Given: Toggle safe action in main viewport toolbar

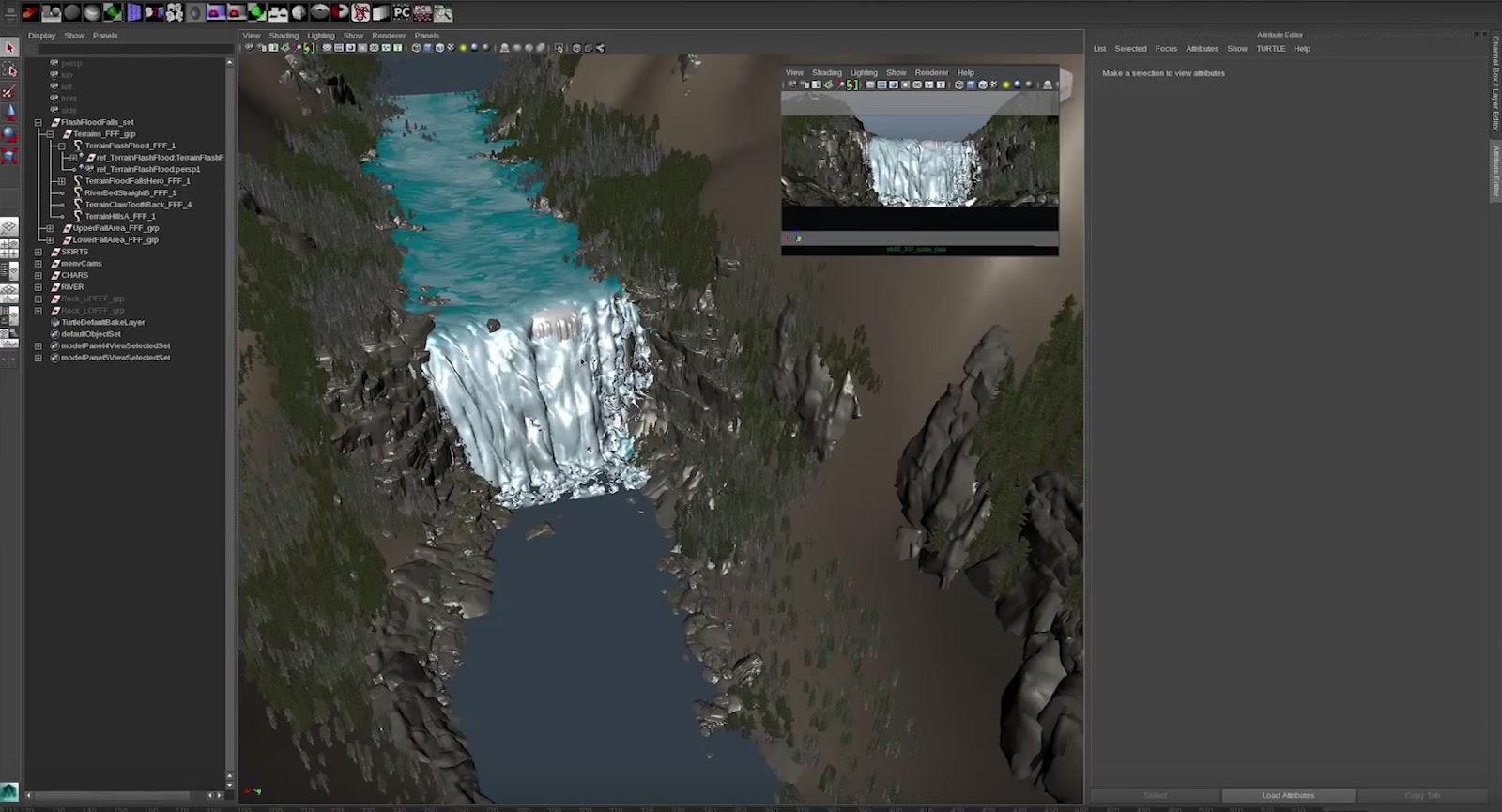Looking at the screenshot, I should (x=386, y=48).
